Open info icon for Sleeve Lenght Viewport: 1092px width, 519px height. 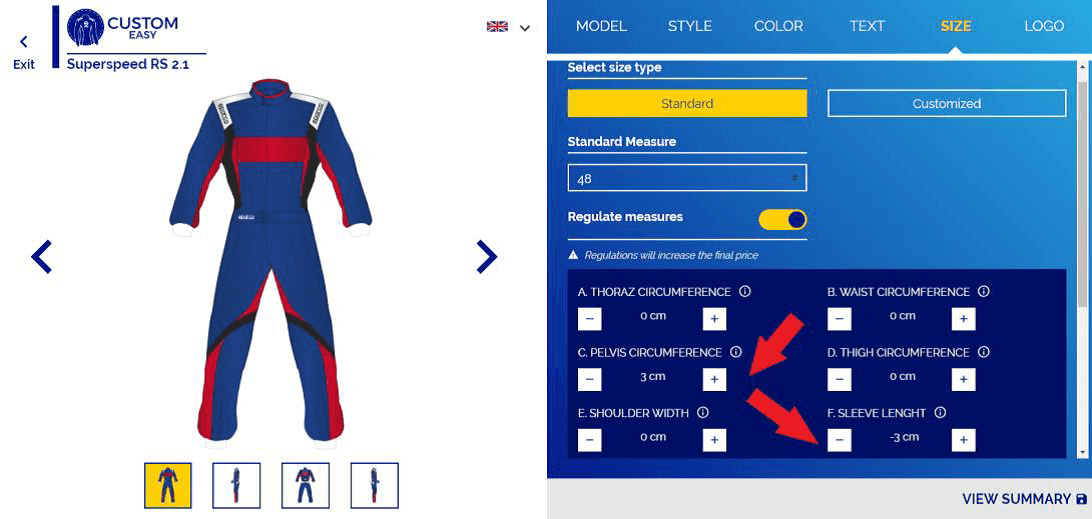pyautogui.click(x=939, y=412)
